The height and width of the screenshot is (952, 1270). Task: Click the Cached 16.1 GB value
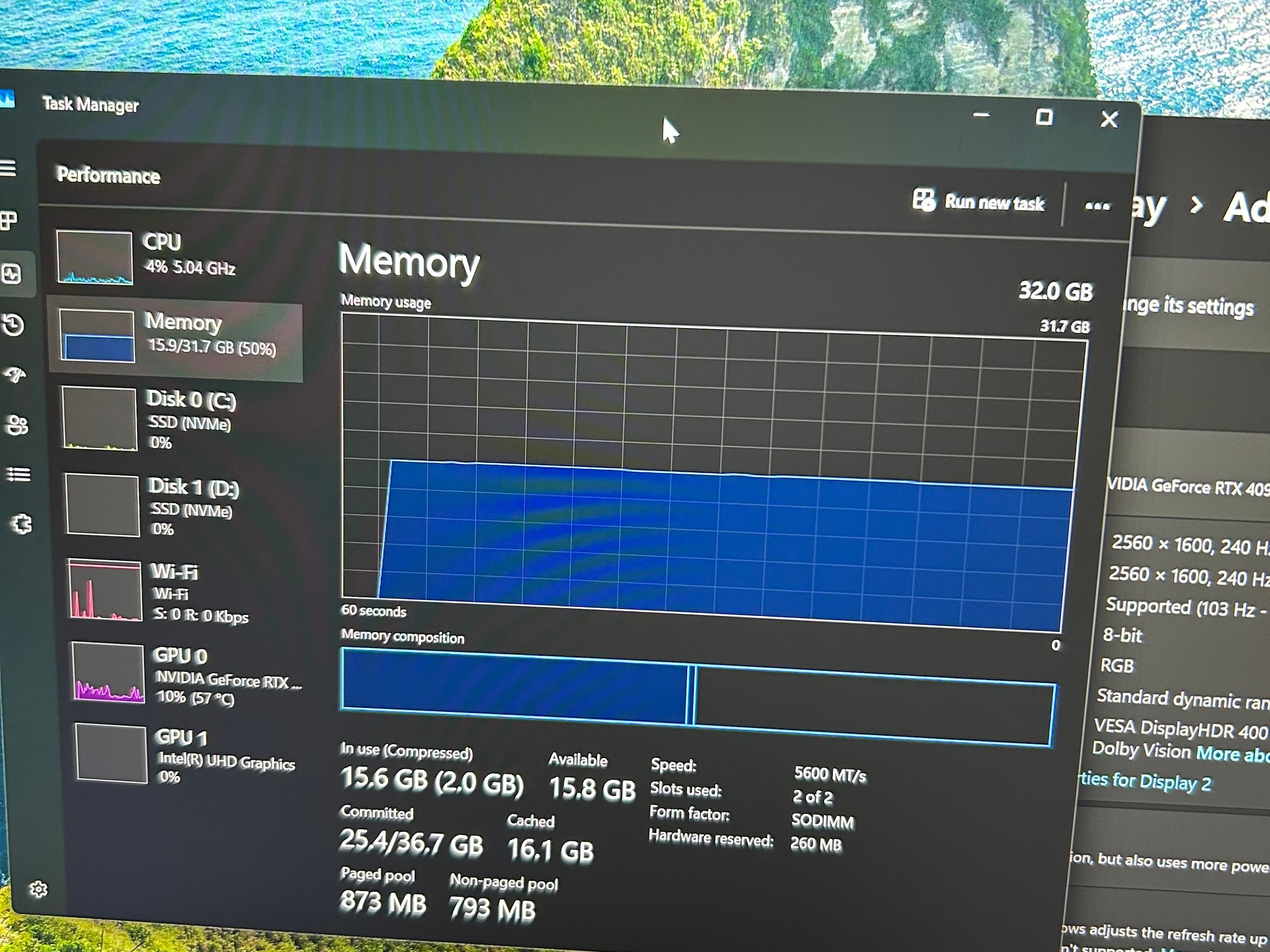coord(551,849)
